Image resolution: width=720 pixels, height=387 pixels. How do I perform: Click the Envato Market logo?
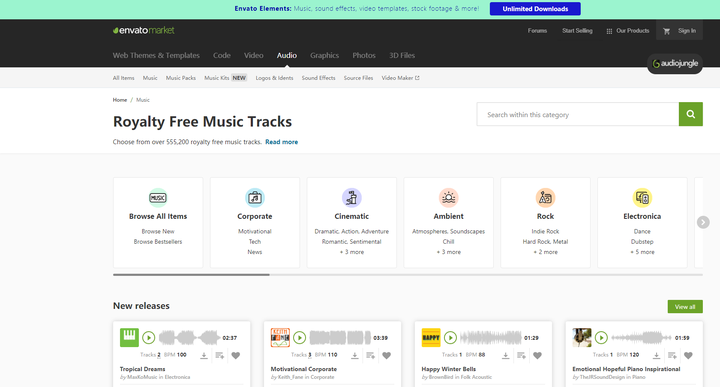(x=144, y=30)
